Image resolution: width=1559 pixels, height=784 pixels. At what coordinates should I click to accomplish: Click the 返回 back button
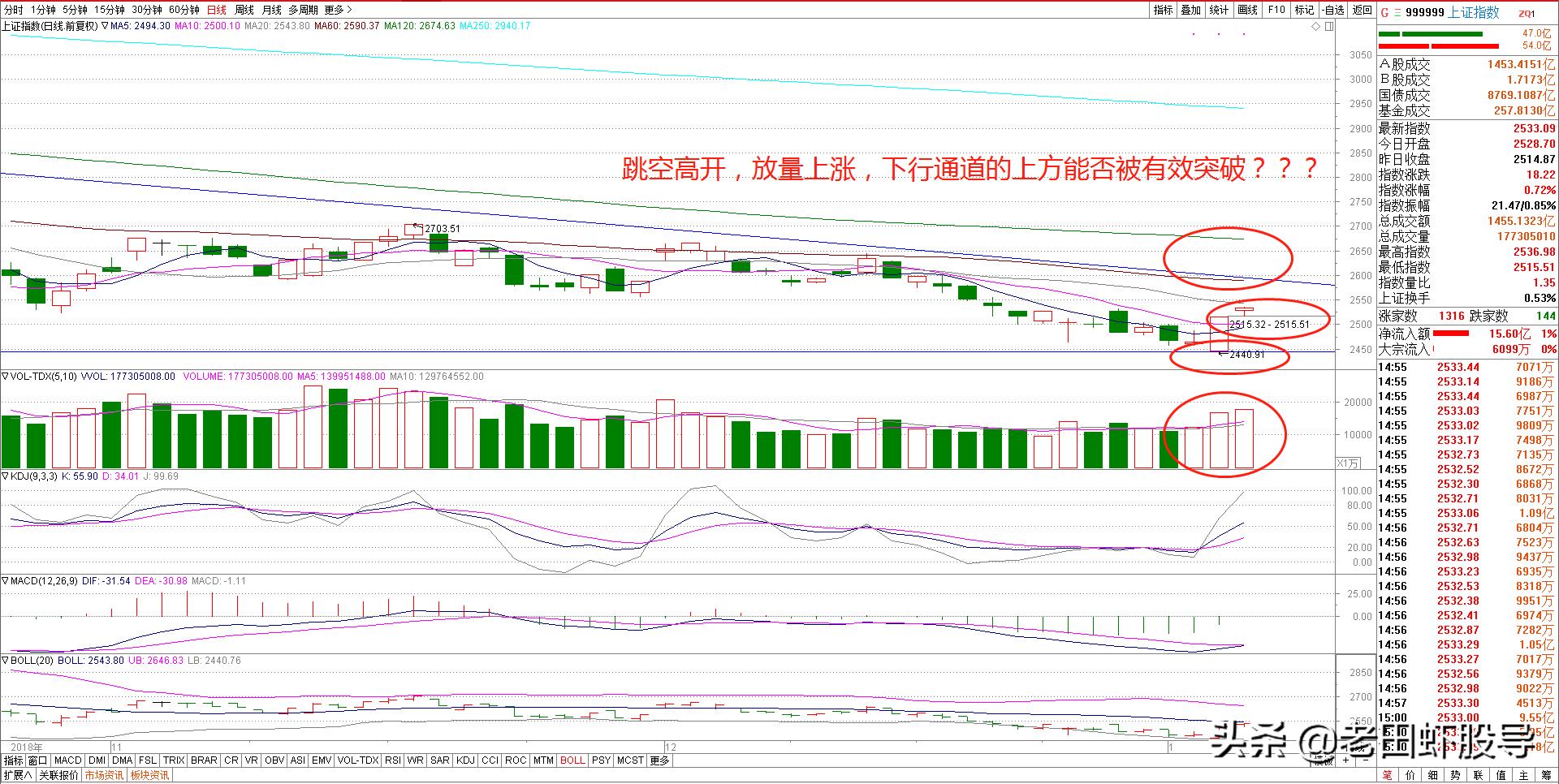(1362, 10)
